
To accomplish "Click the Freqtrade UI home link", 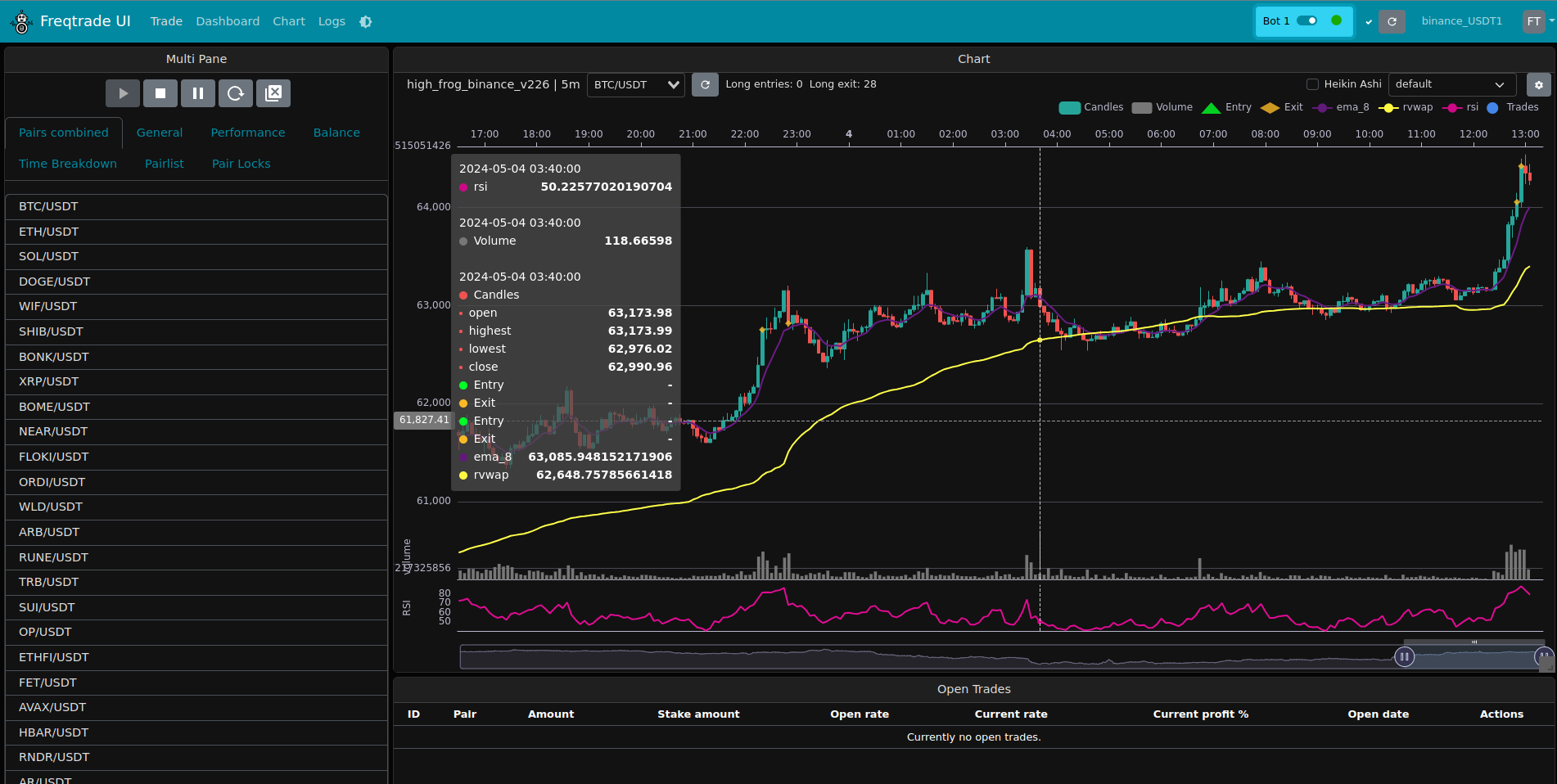I will 85,21.
